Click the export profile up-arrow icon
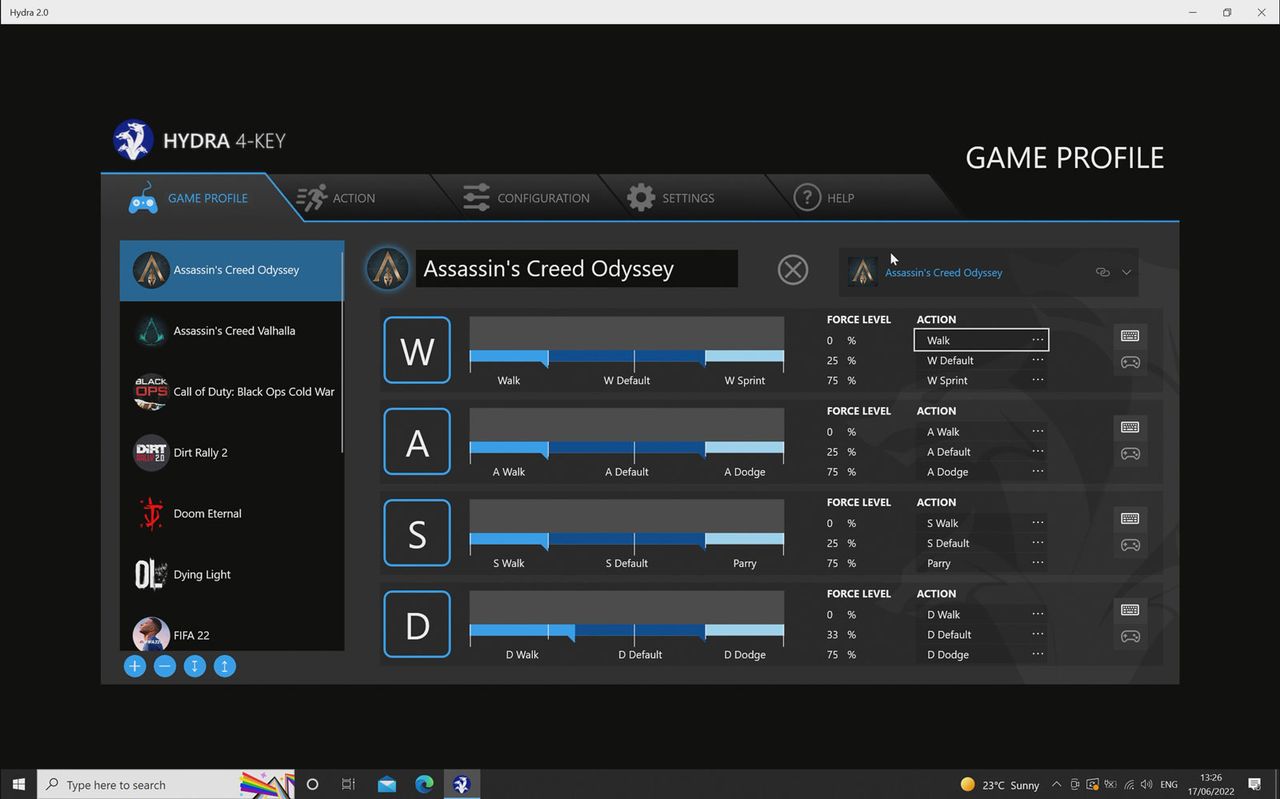 coord(225,666)
